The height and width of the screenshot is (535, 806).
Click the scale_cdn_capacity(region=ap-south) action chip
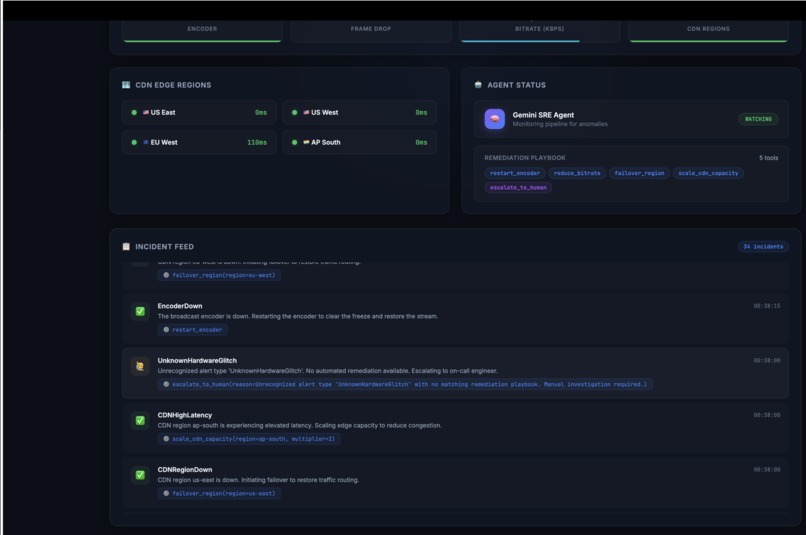[x=249, y=439]
